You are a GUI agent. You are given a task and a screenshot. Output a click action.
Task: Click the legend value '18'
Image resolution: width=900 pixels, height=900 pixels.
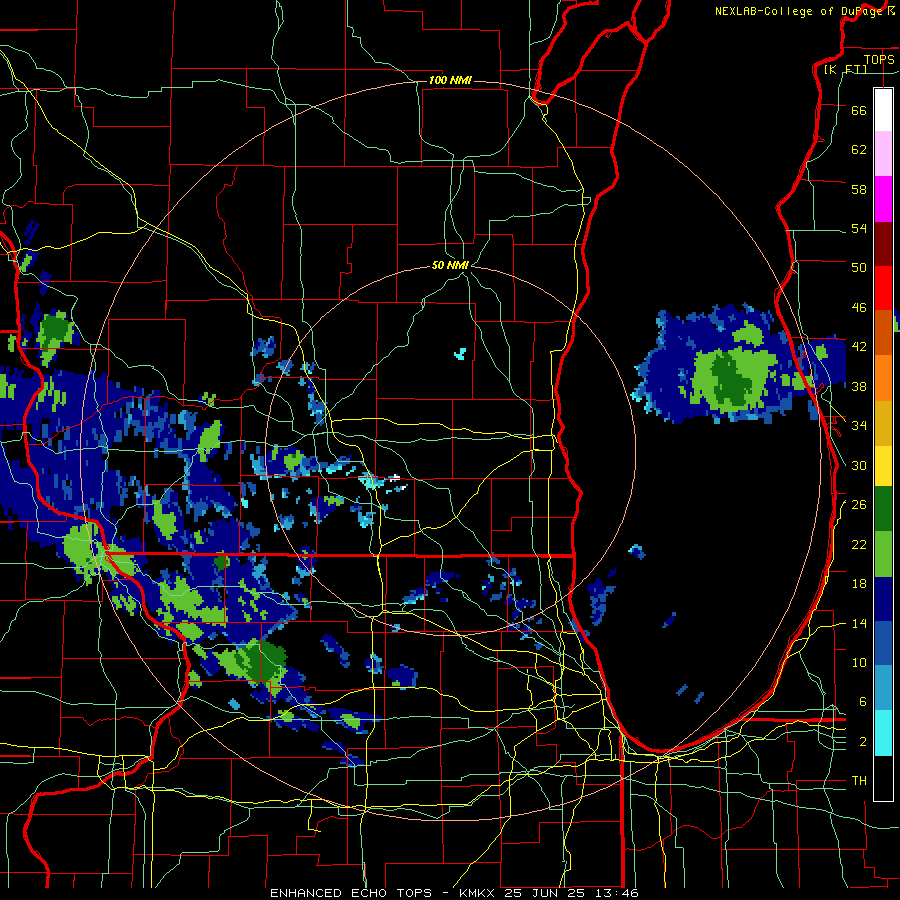click(x=859, y=584)
